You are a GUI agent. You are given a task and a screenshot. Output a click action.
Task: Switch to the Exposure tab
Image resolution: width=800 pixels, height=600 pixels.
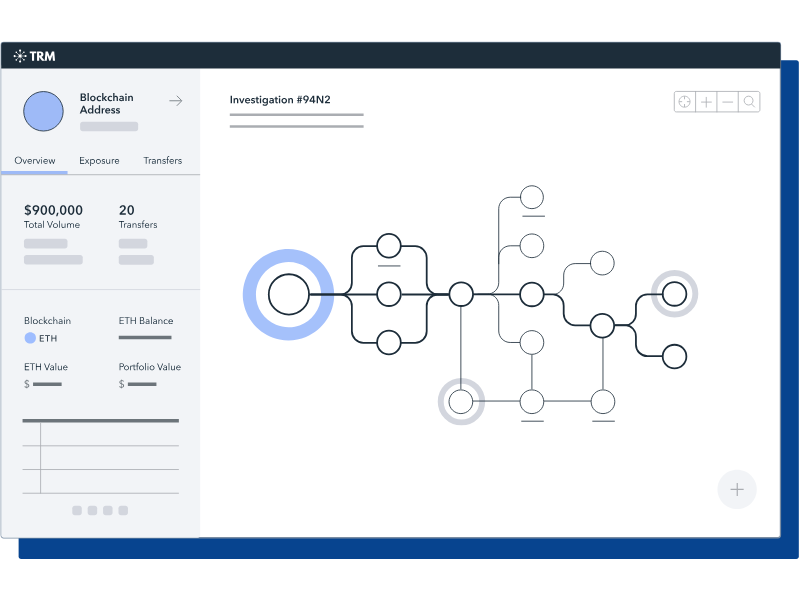tap(99, 160)
